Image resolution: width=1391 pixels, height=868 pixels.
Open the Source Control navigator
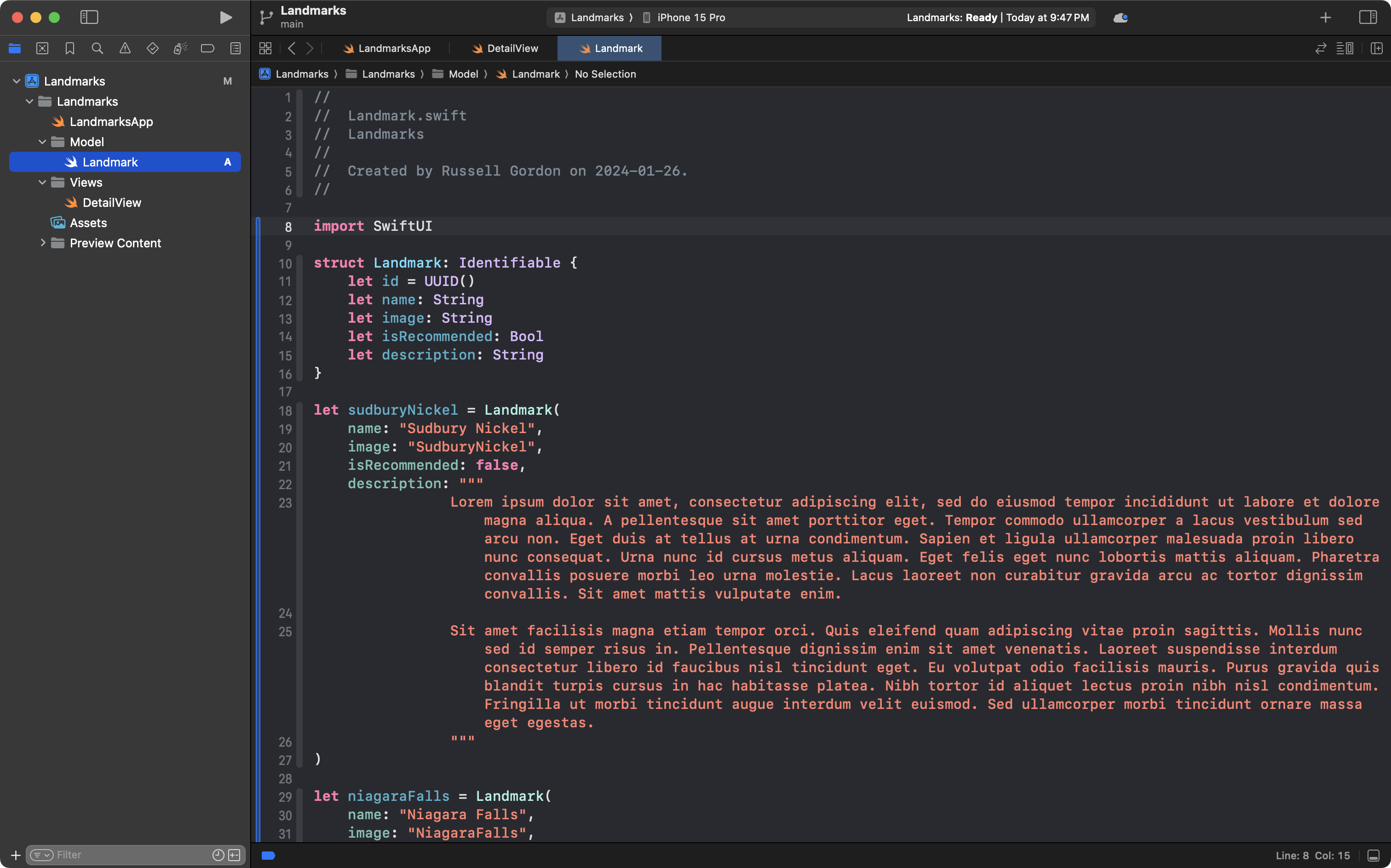(42, 48)
